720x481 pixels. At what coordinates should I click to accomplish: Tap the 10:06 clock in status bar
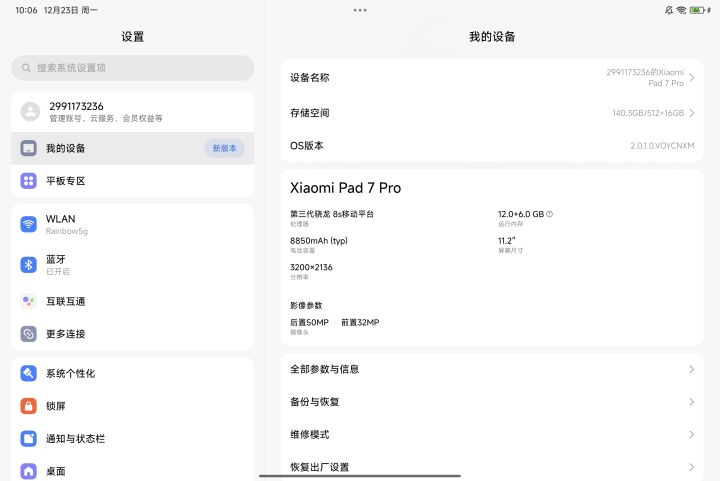pyautogui.click(x=26, y=10)
